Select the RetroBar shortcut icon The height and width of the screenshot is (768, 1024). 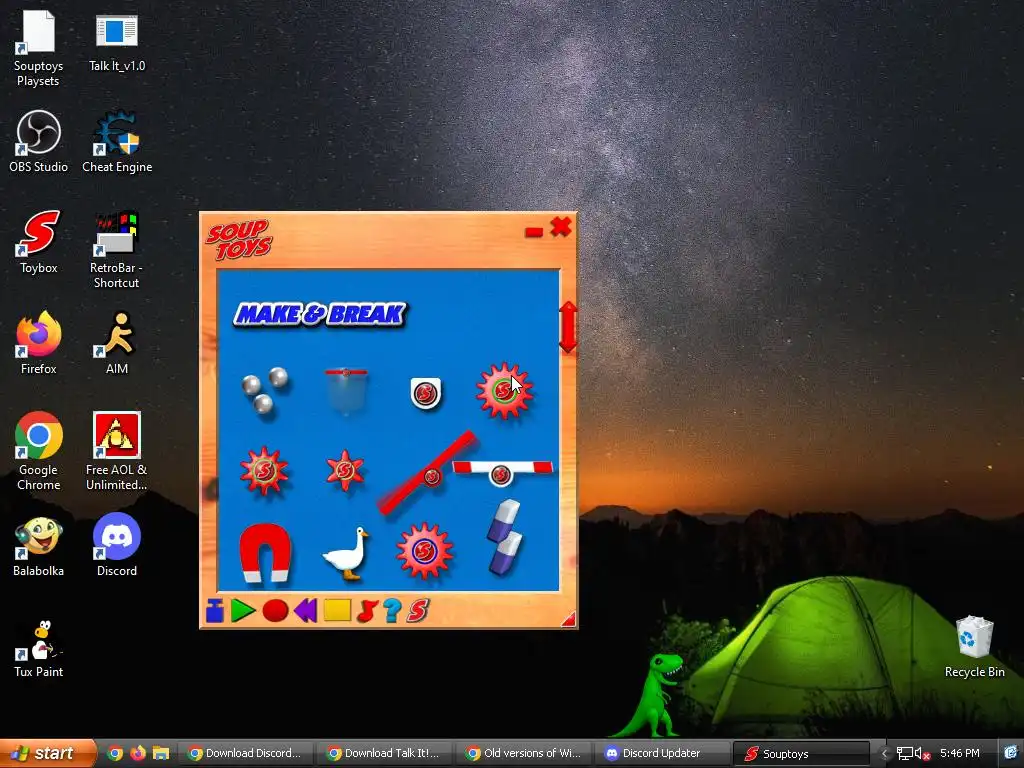point(116,250)
